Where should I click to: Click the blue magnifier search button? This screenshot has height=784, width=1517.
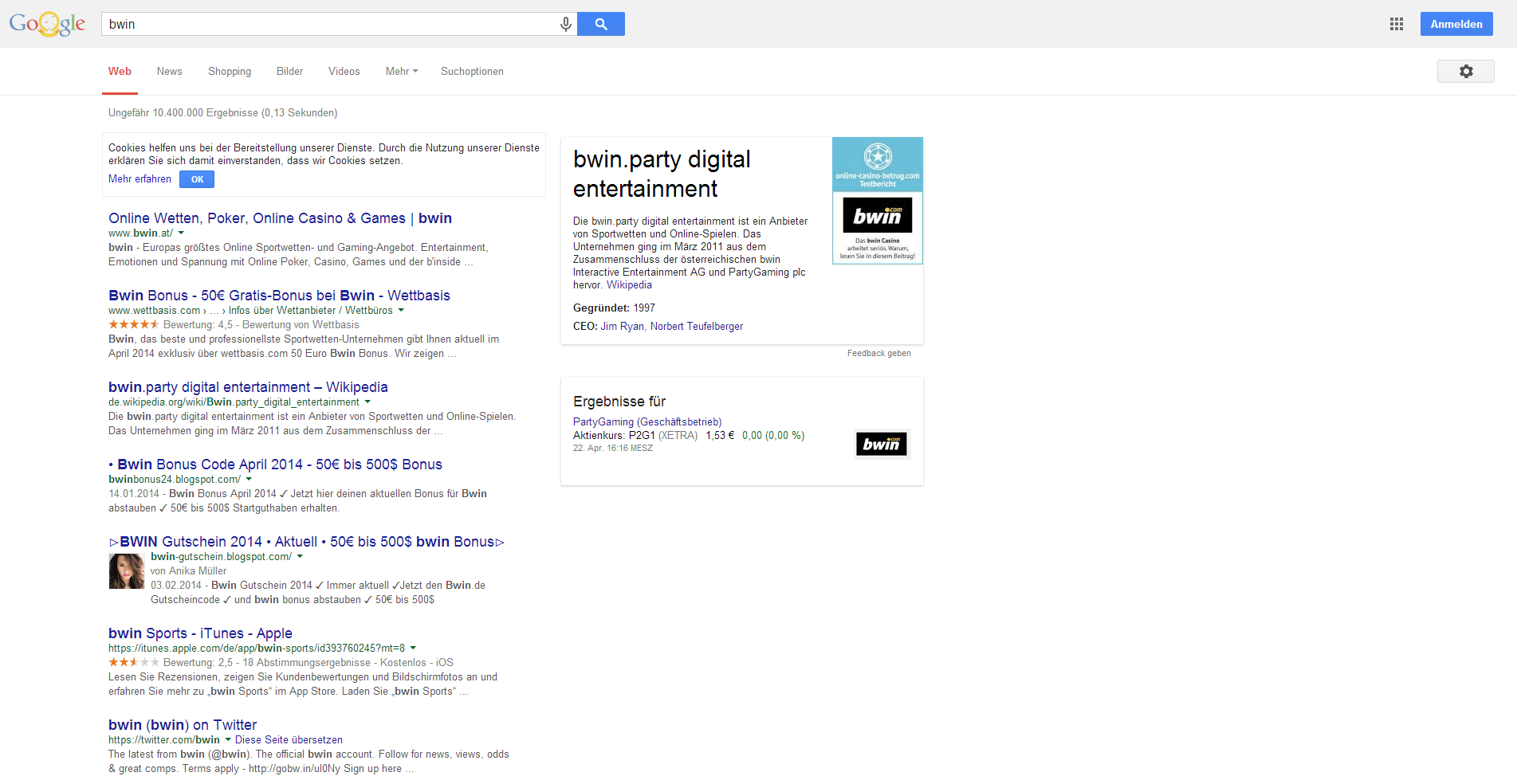pos(601,24)
